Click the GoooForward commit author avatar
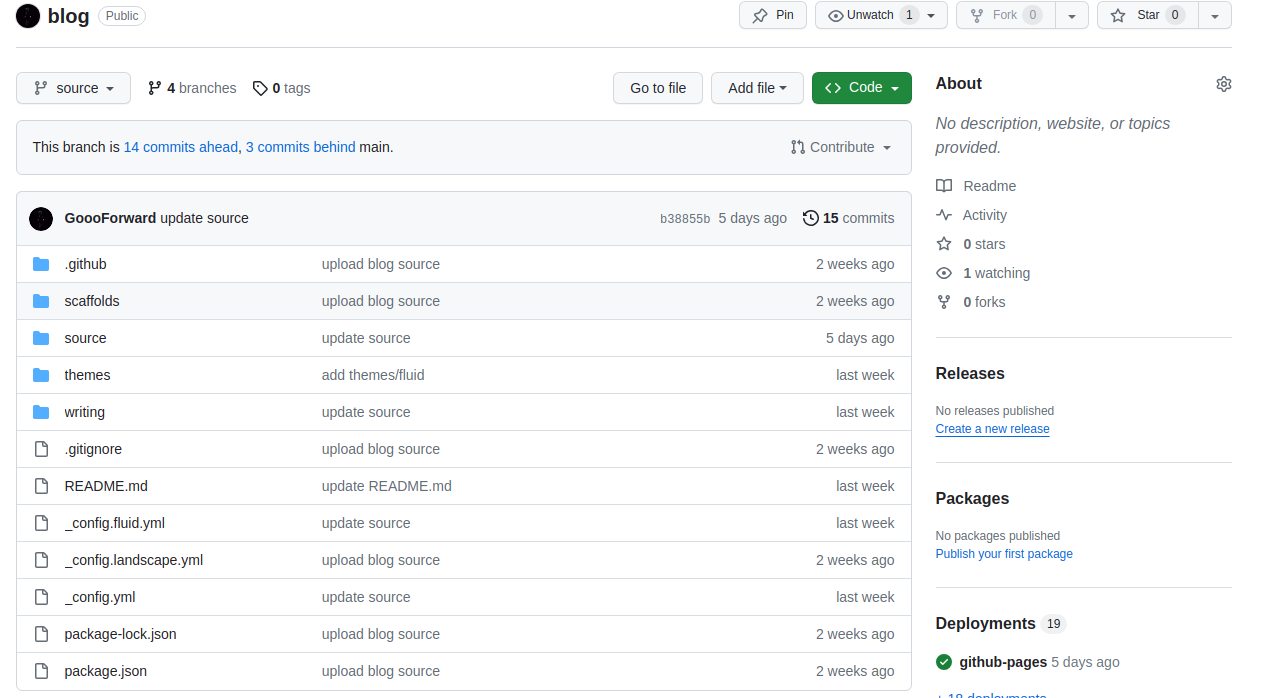The height and width of the screenshot is (698, 1279). 41,218
